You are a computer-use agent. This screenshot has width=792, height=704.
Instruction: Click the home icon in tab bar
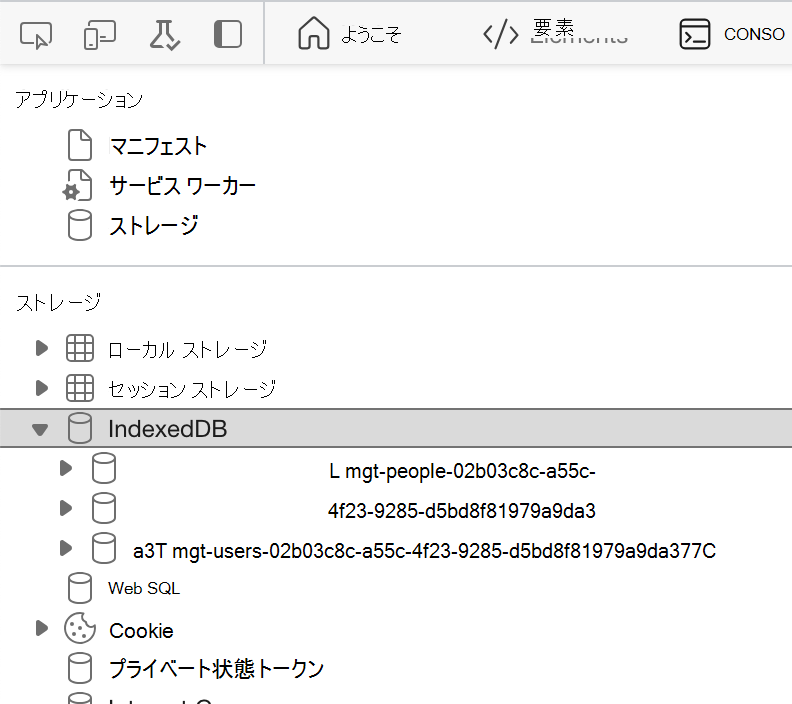(314, 33)
